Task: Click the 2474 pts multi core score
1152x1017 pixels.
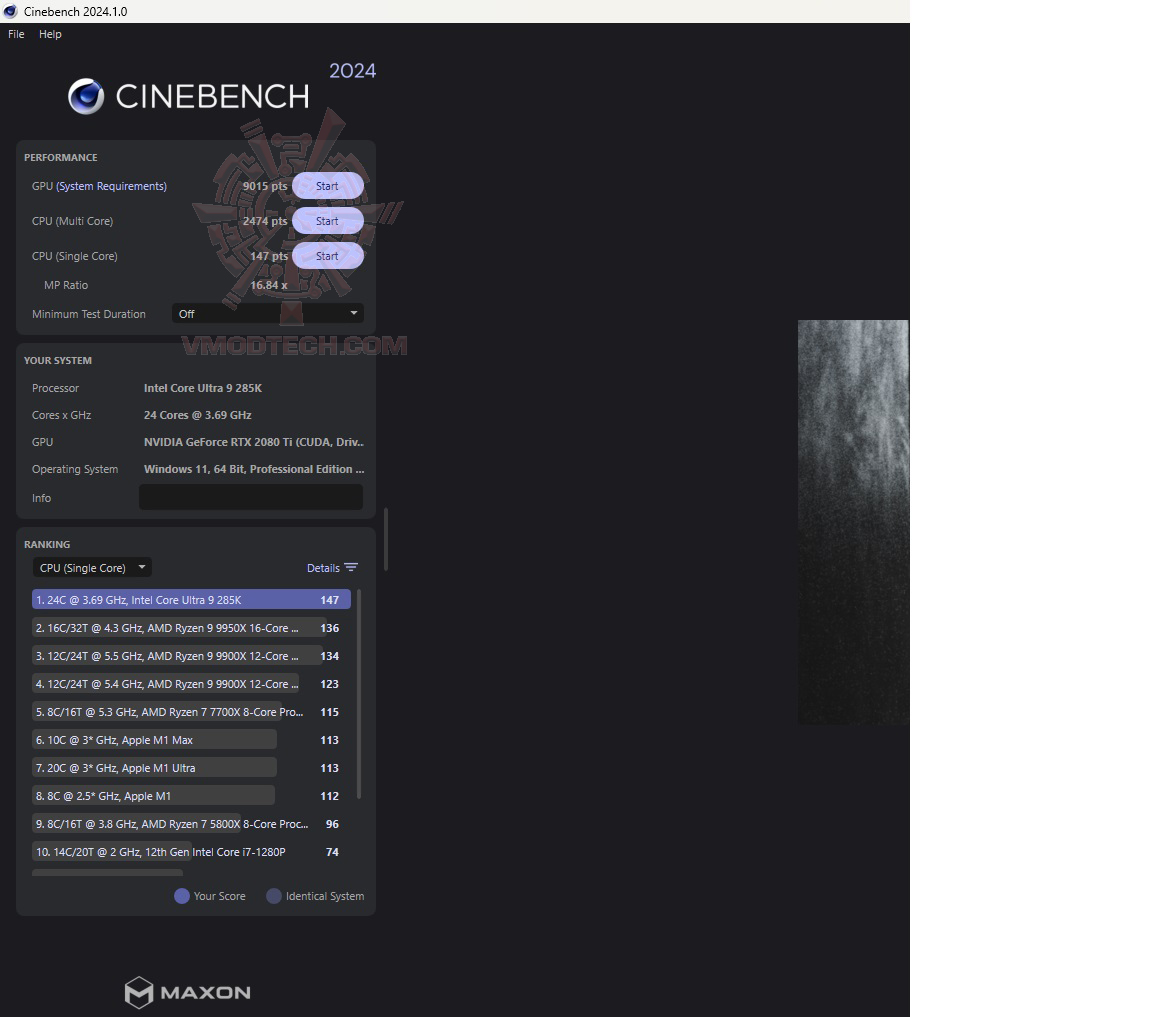Action: coord(264,221)
